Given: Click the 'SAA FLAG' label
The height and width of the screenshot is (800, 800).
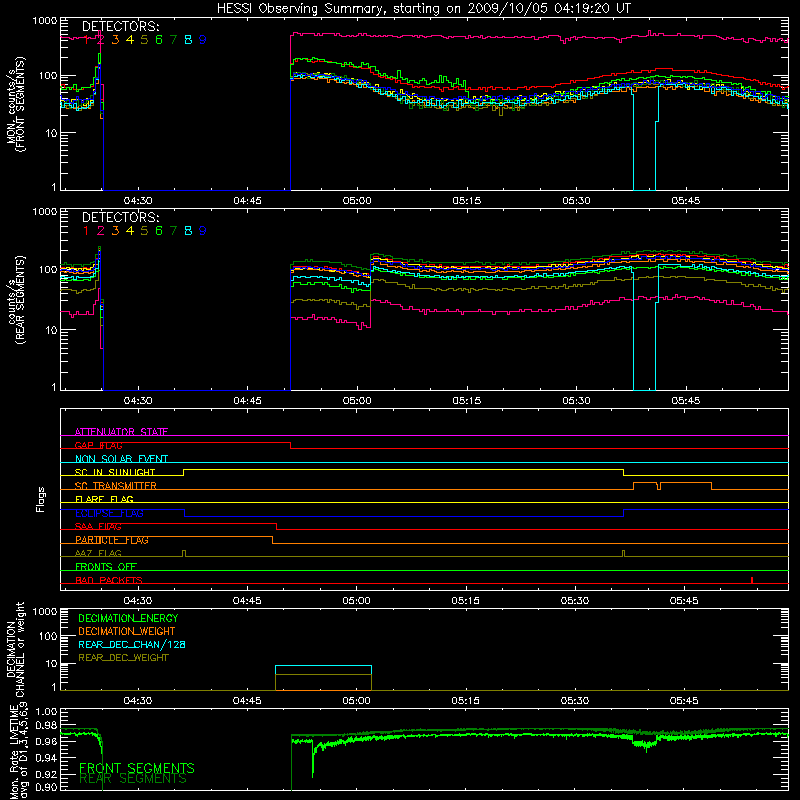Looking at the screenshot, I should pyautogui.click(x=98, y=527).
